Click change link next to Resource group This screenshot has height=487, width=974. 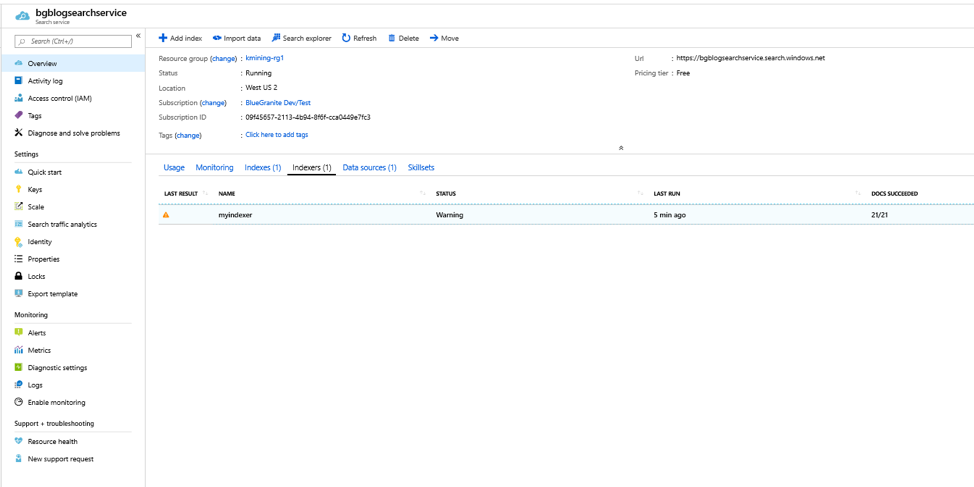[224, 58]
